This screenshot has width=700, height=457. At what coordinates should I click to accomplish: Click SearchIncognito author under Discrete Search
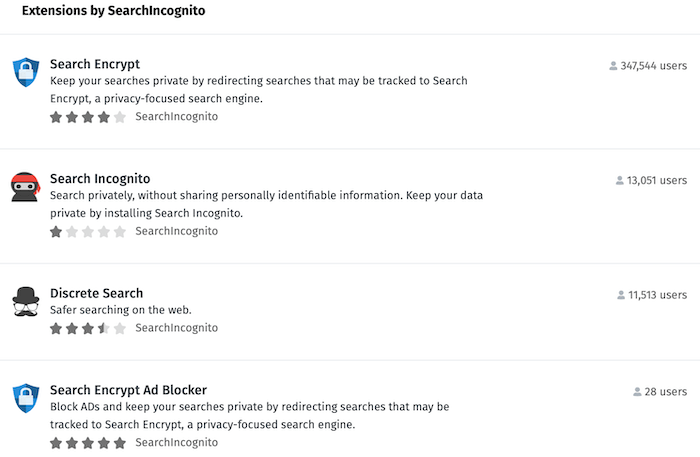(177, 328)
